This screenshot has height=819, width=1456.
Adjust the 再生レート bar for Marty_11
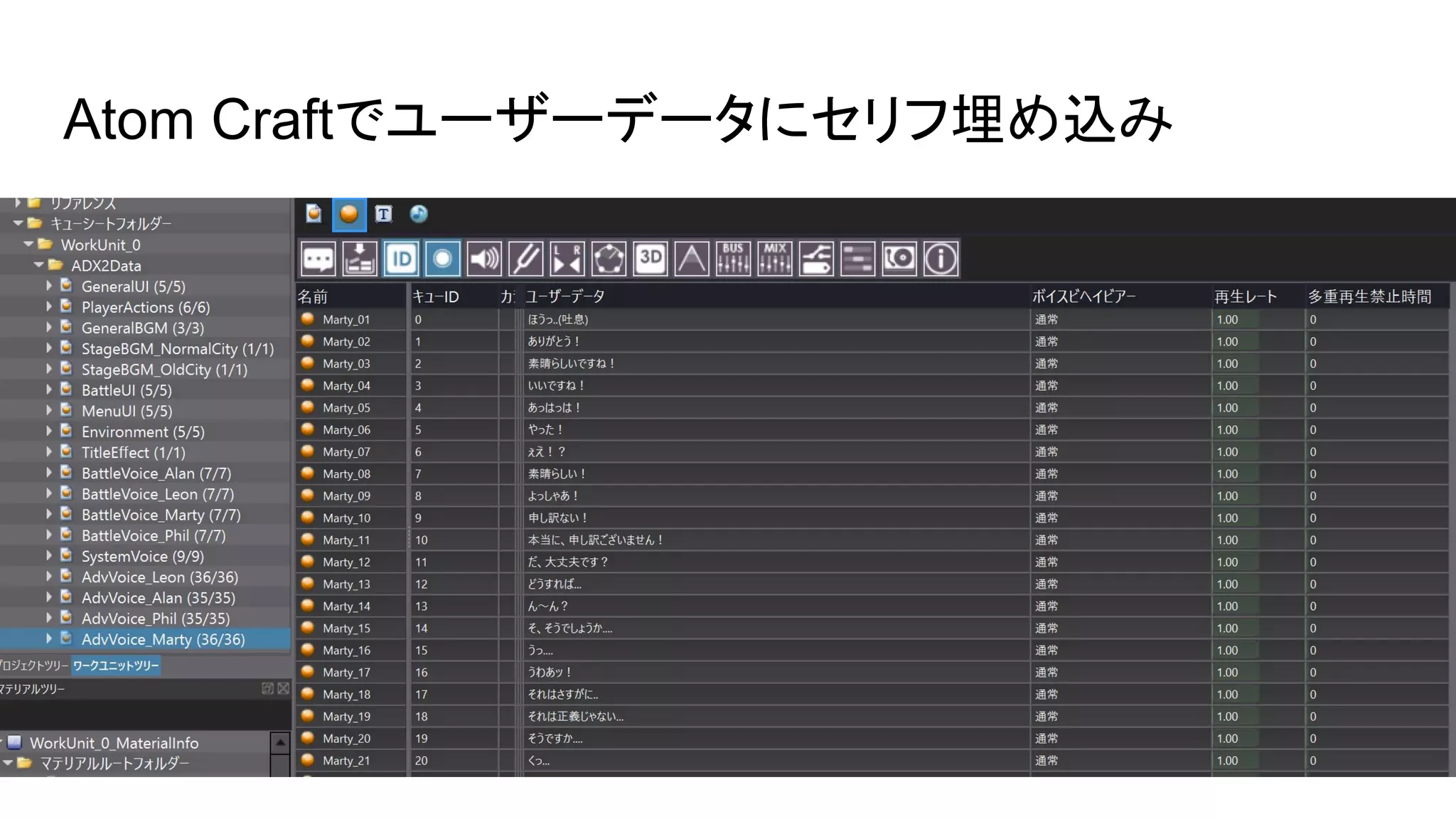coord(1258,540)
